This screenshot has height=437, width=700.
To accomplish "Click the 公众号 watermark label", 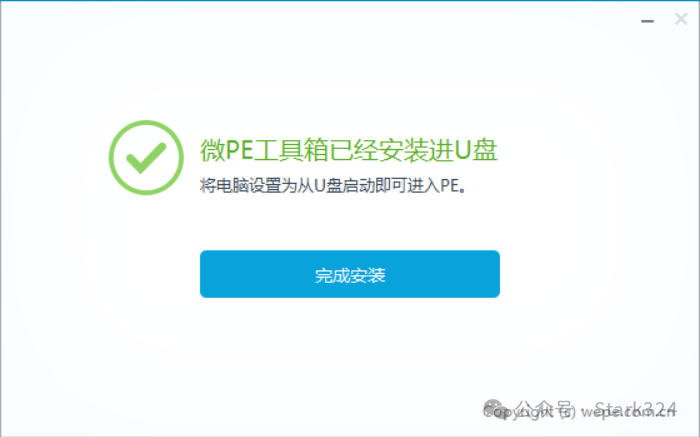I will [544, 408].
